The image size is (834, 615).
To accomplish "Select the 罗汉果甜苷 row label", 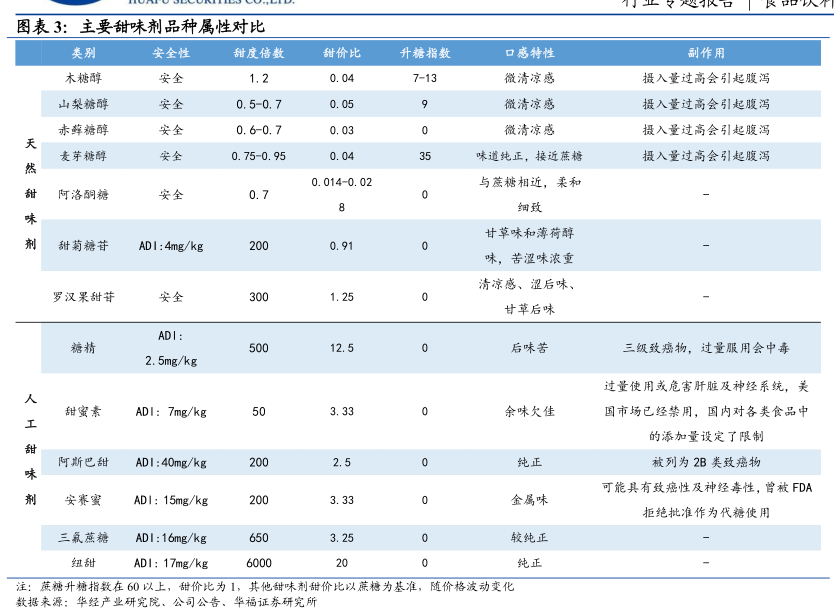I will pos(84,297).
